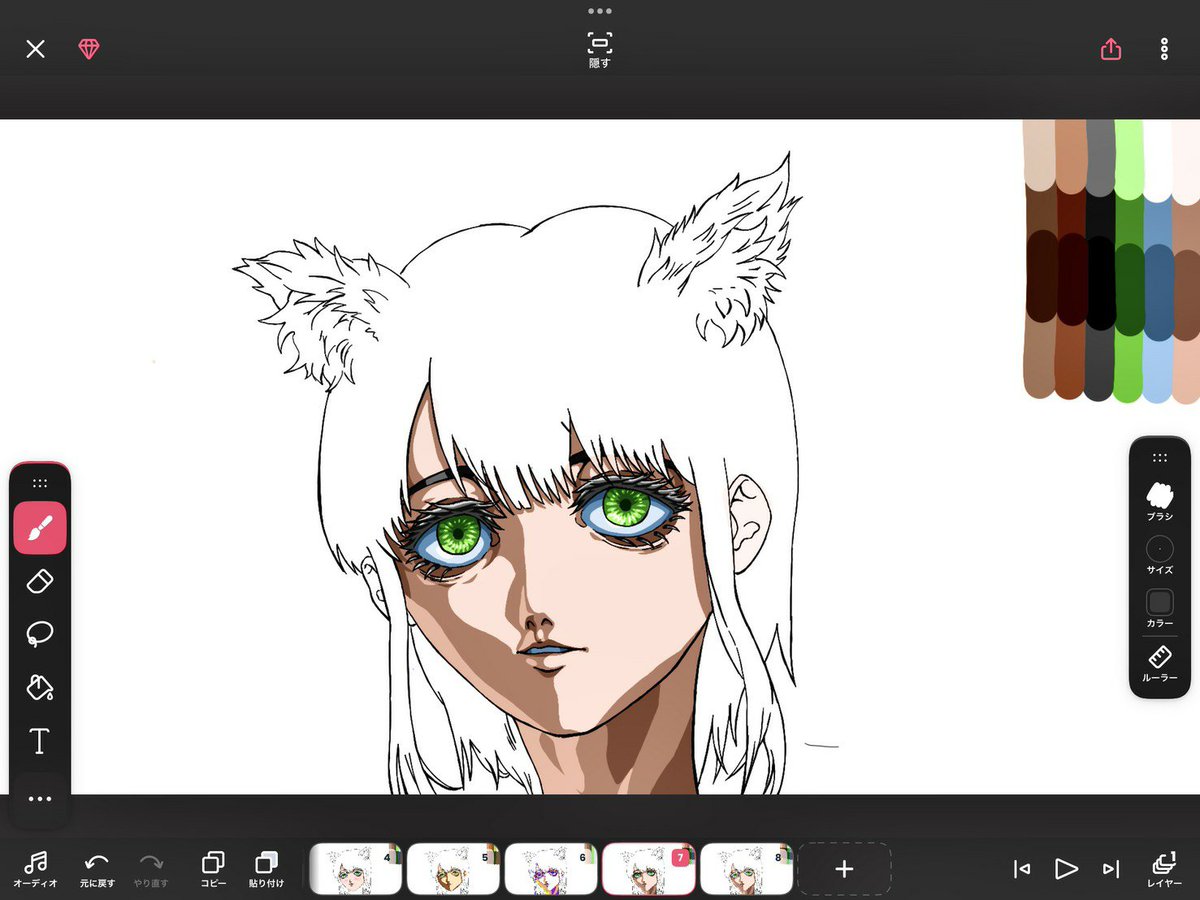The image size is (1200, 900).
Task: Select frame 8 in the timeline
Action: pyautogui.click(x=747, y=868)
